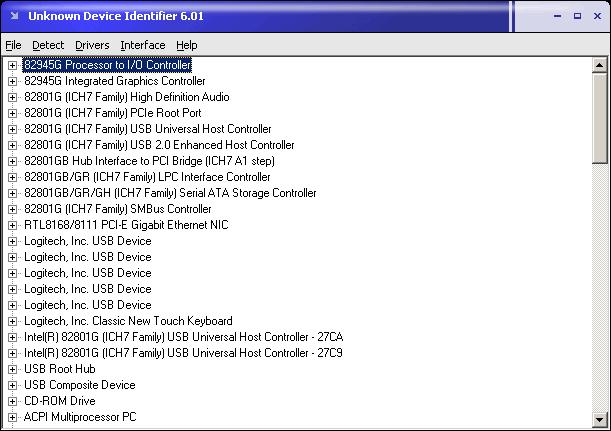Expand ACPI Multiprocessor PC node

point(12,417)
